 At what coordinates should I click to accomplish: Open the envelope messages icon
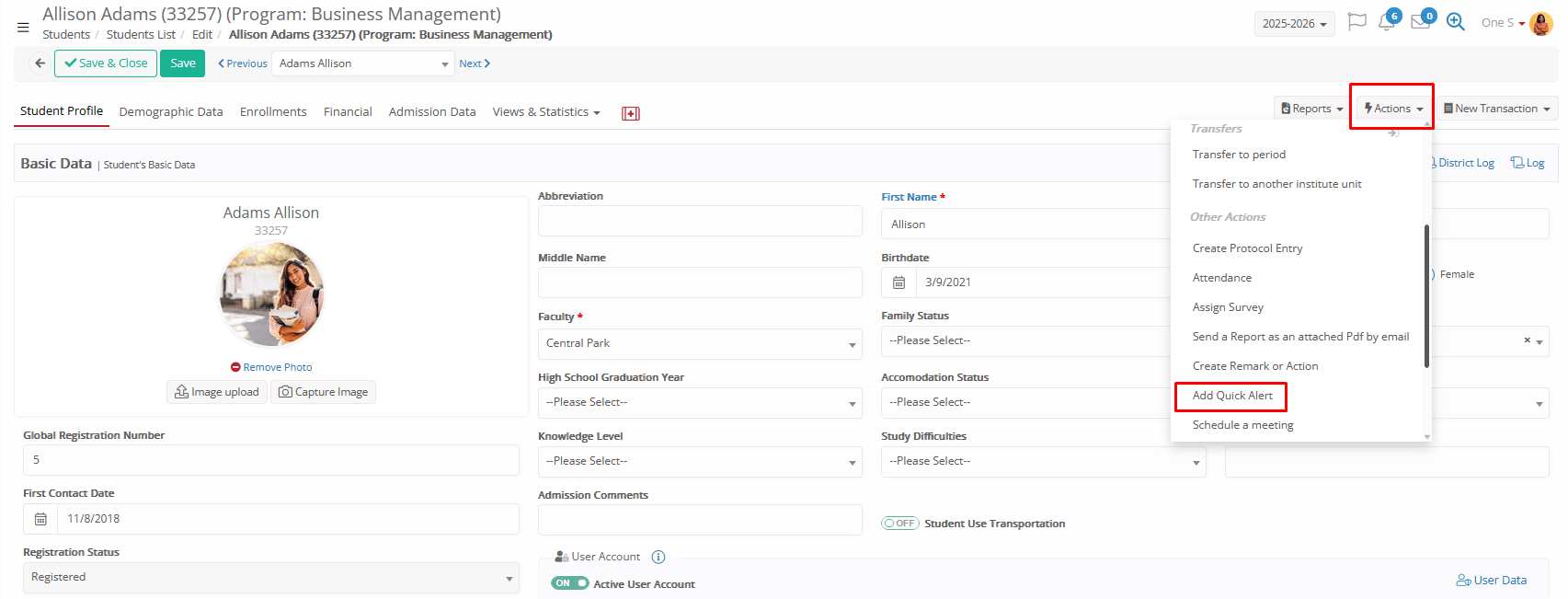(x=1420, y=23)
